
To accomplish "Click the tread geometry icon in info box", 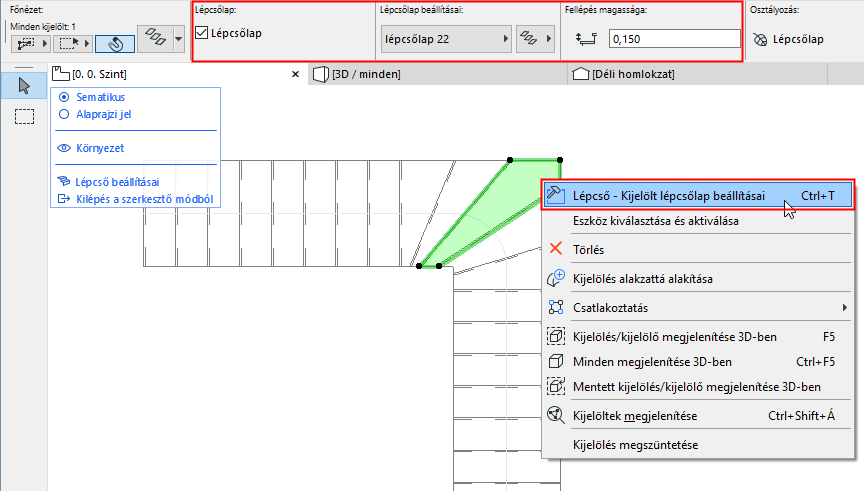I will [x=155, y=37].
